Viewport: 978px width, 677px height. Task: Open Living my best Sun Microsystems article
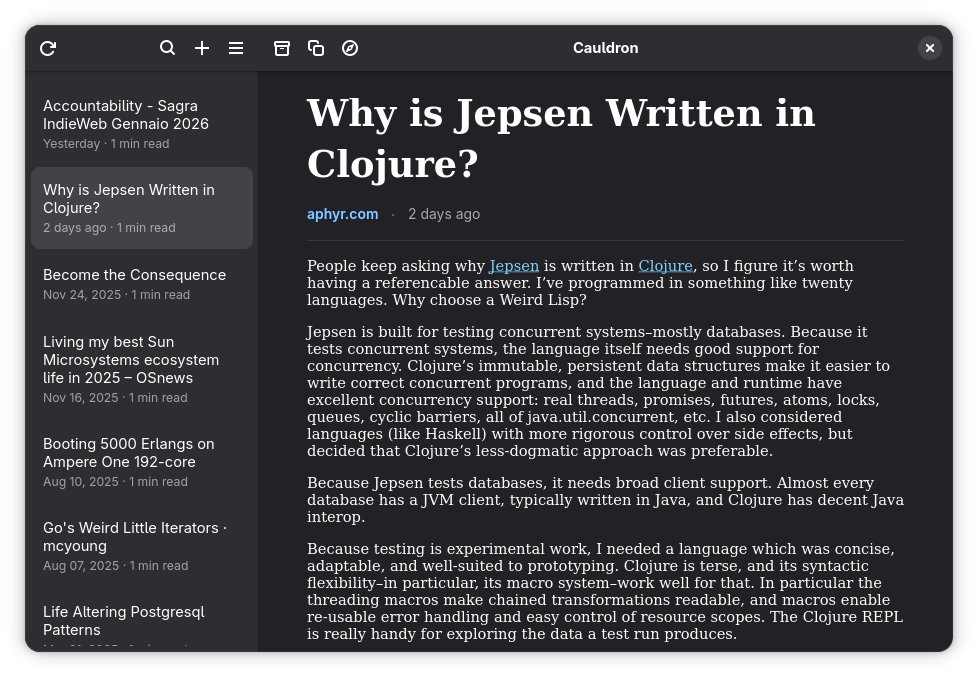tap(142, 369)
